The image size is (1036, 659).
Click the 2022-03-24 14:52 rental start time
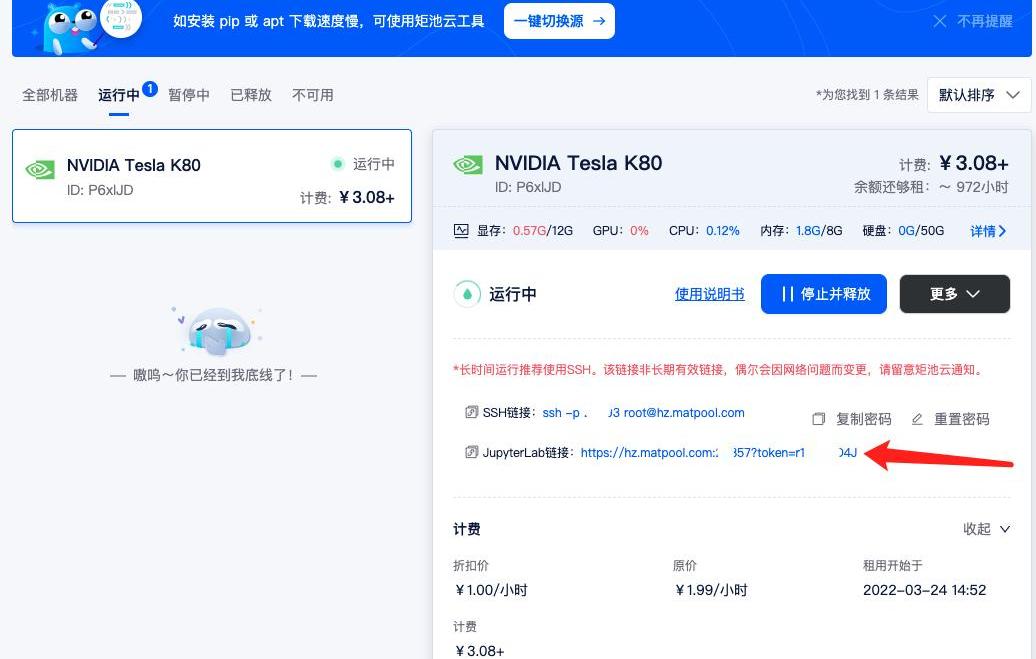pos(924,590)
